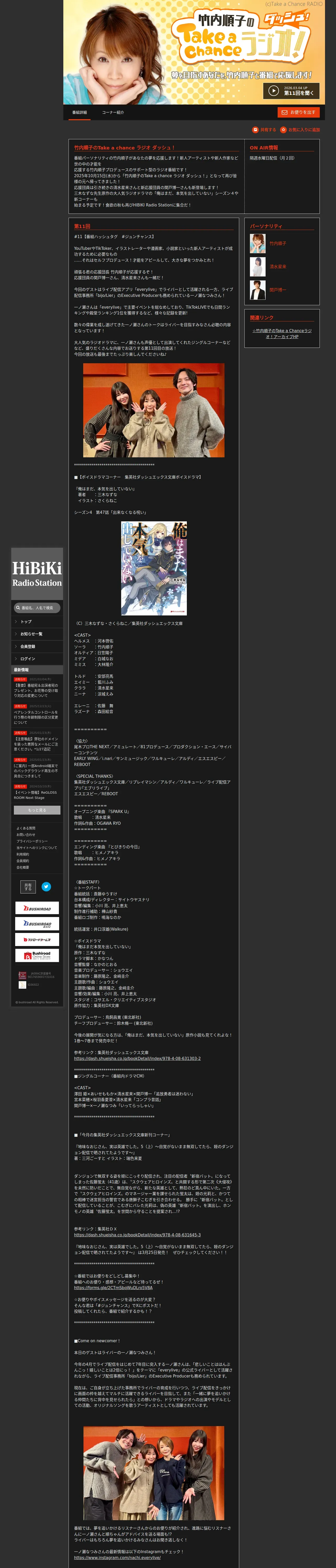
Task: Click the もっと見る button
Action: [x=37, y=810]
